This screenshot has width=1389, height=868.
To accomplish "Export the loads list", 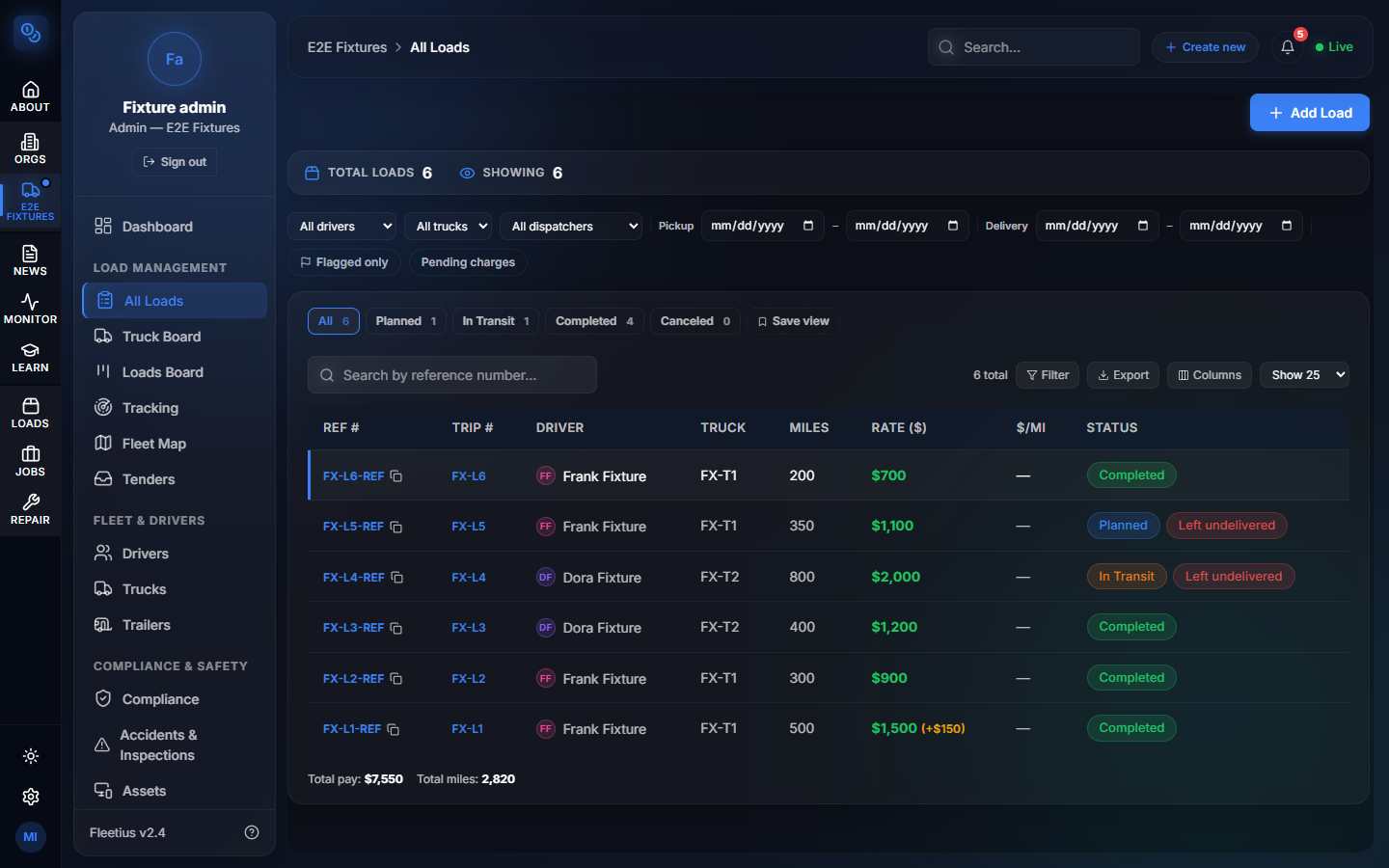I will 1124,375.
